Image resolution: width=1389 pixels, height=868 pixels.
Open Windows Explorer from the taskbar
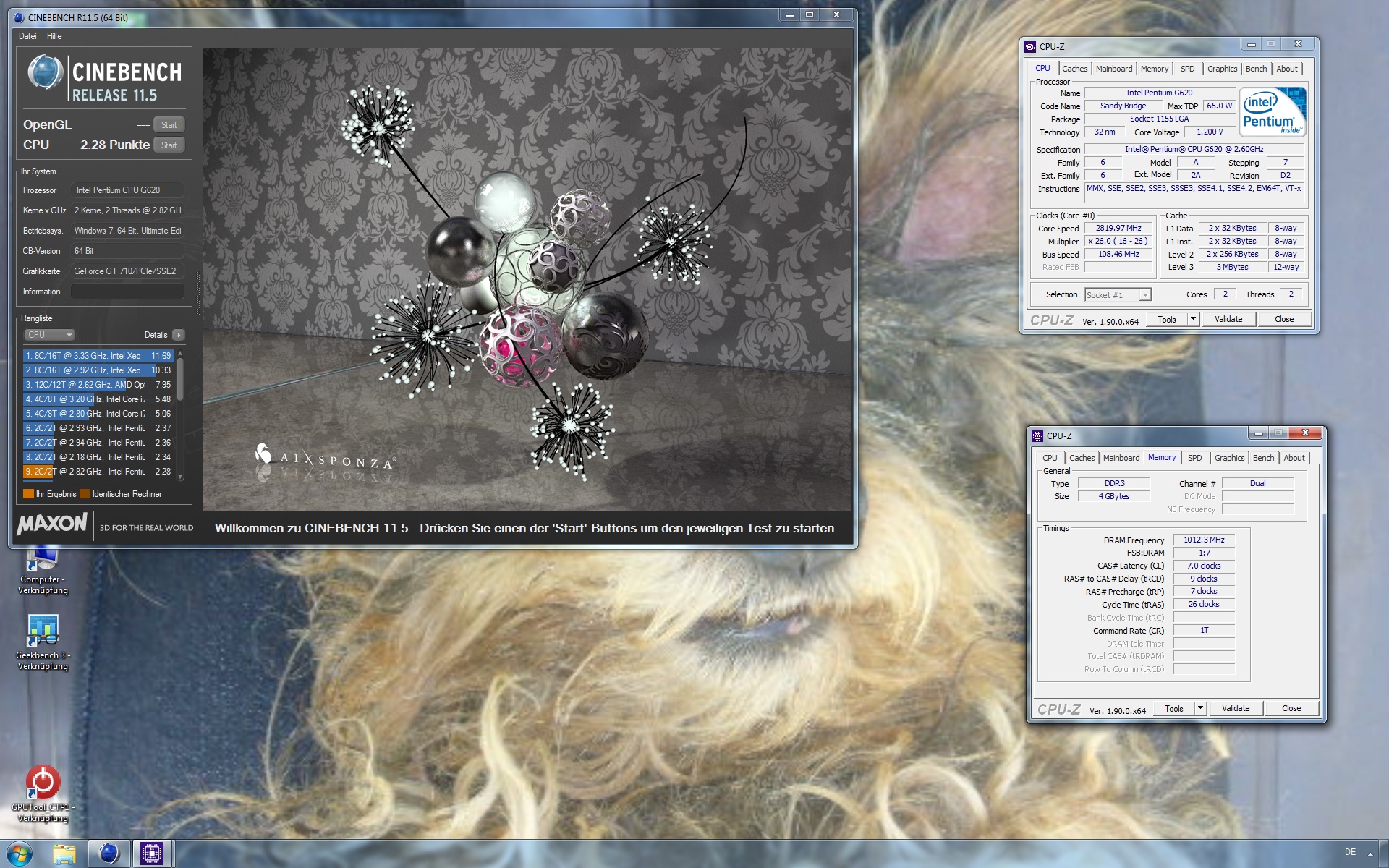click(64, 854)
